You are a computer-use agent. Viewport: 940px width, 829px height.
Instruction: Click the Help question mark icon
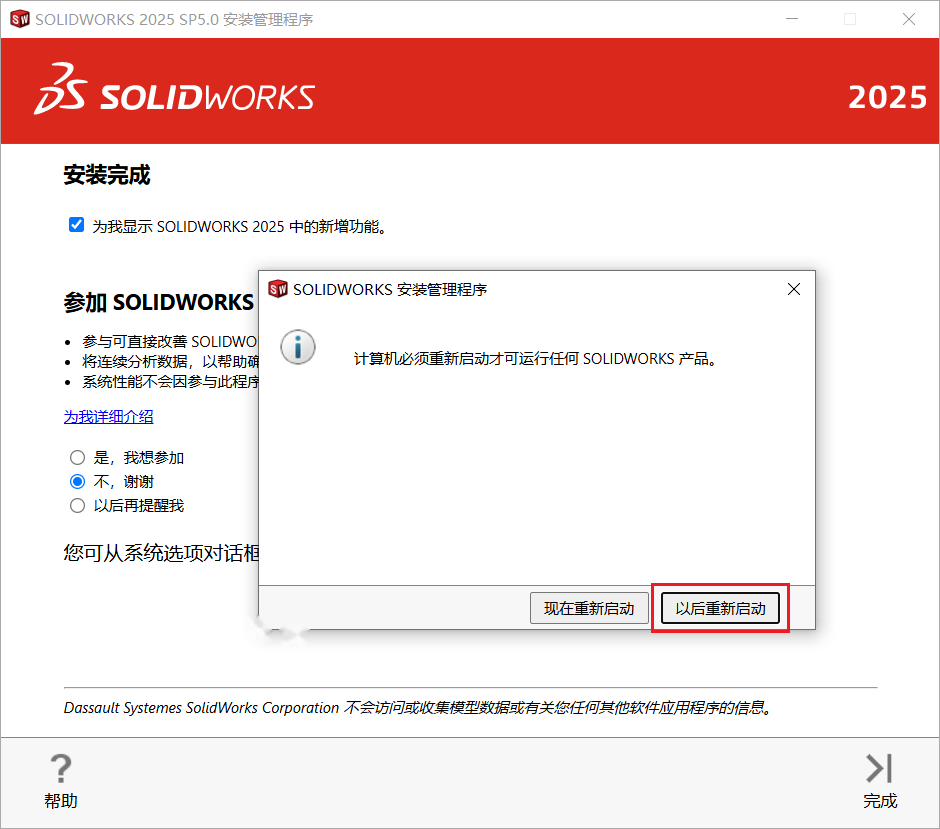point(61,768)
